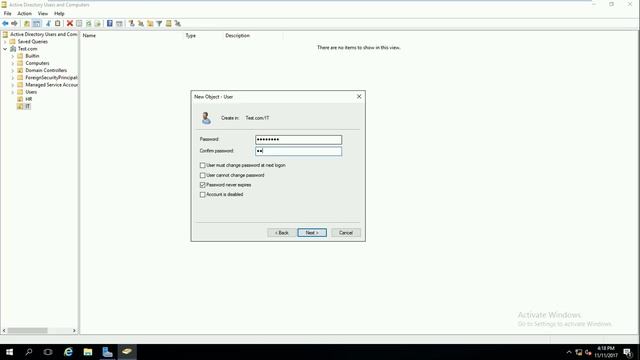
Task: Open the Help menu
Action: click(59, 13)
